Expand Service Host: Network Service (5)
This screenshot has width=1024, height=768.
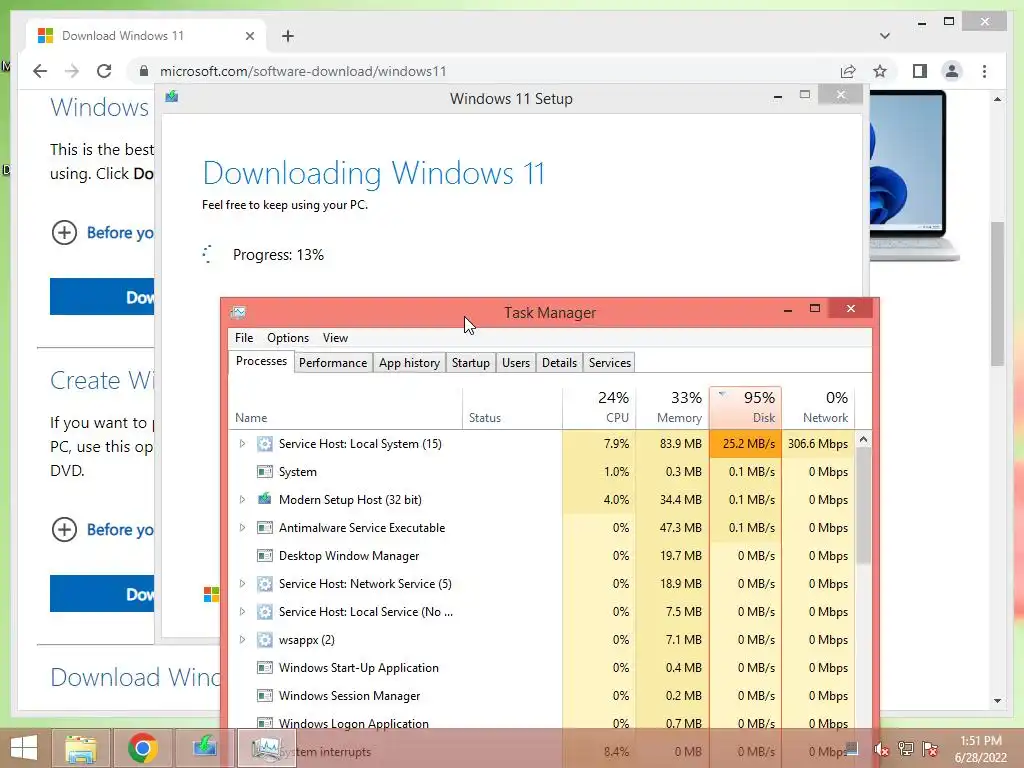pos(242,584)
